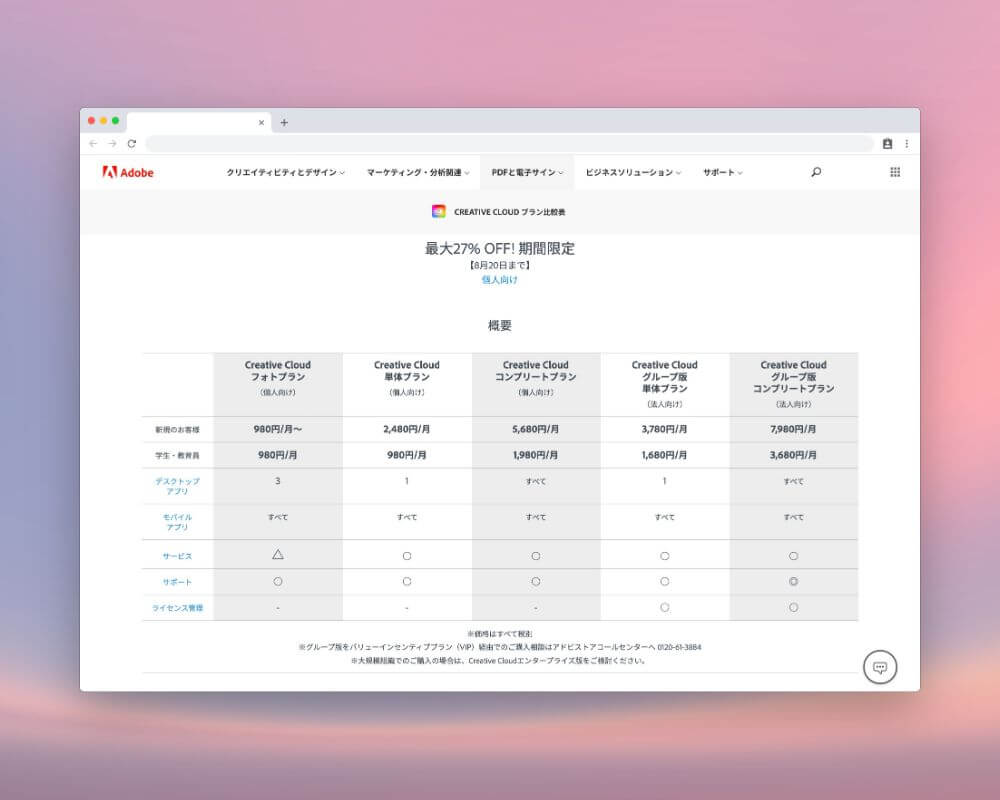Open the Adobe apps grid icon
The height and width of the screenshot is (800, 1000).
tap(895, 172)
